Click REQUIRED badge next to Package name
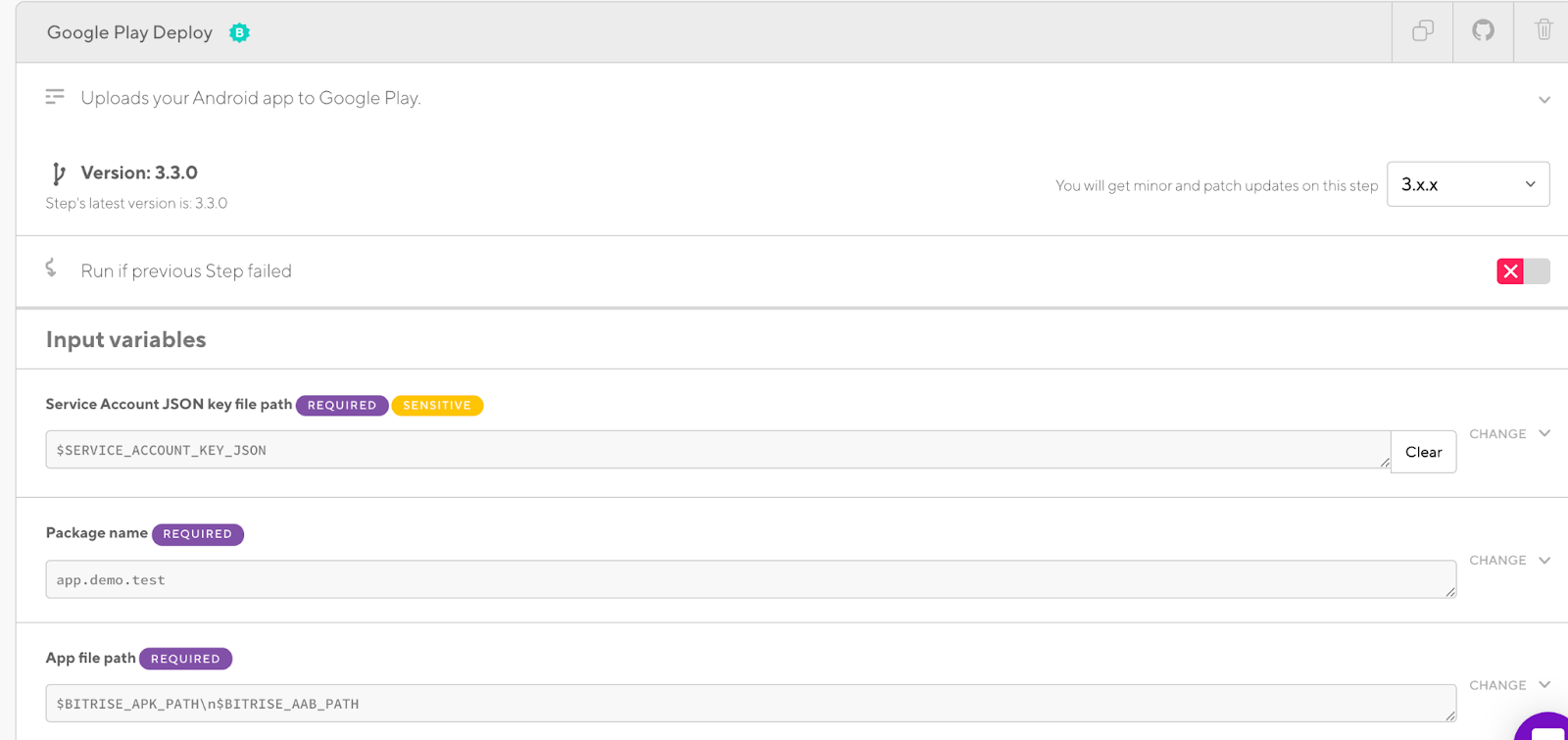The image size is (1568, 740). point(198,534)
